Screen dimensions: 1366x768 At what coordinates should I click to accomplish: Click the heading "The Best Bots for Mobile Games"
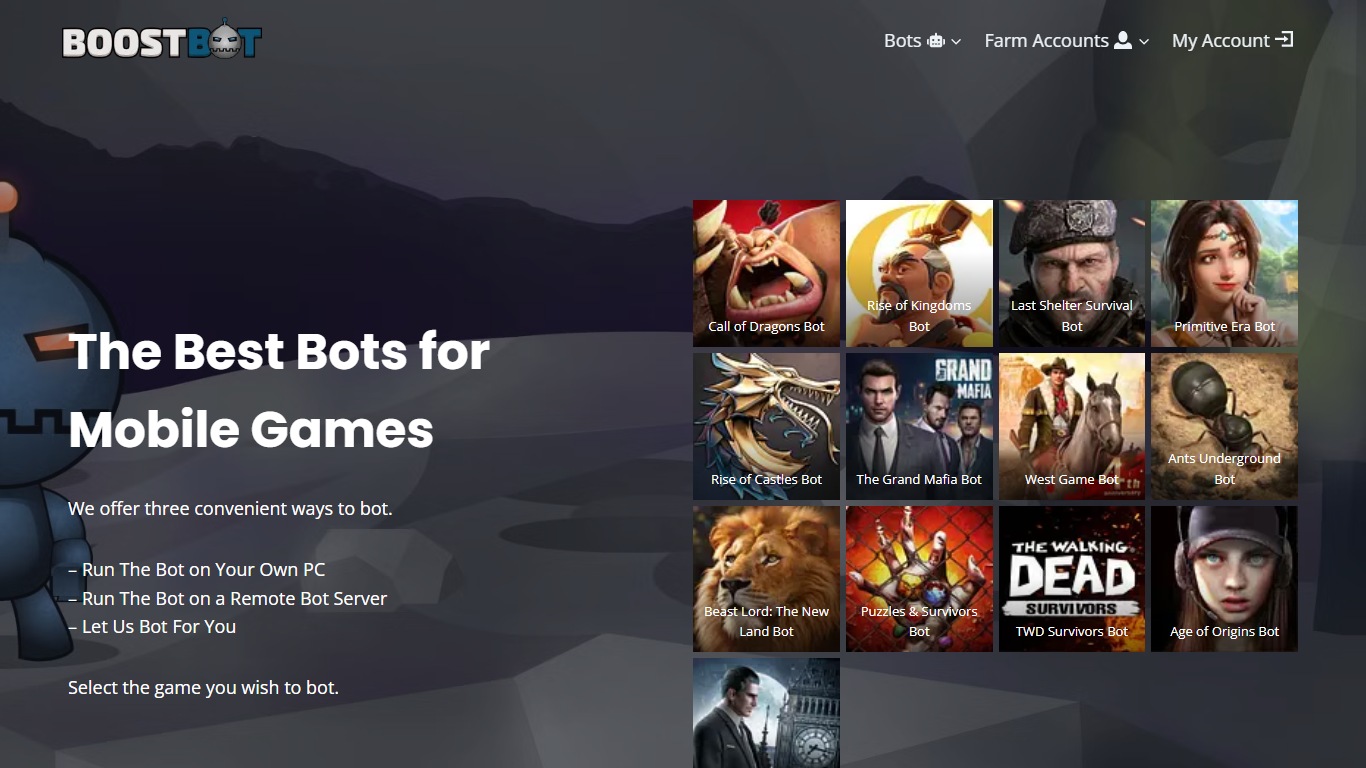point(279,390)
